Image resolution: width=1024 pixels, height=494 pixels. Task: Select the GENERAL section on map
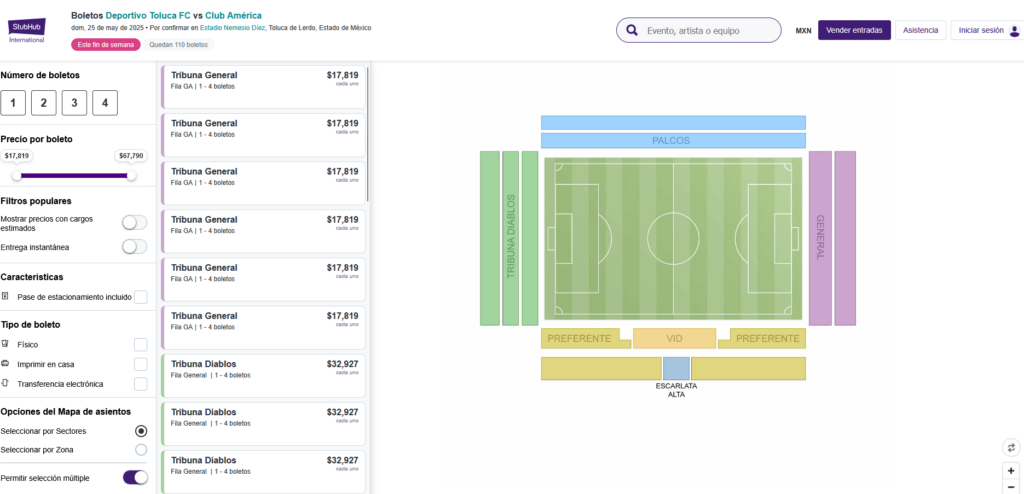820,238
